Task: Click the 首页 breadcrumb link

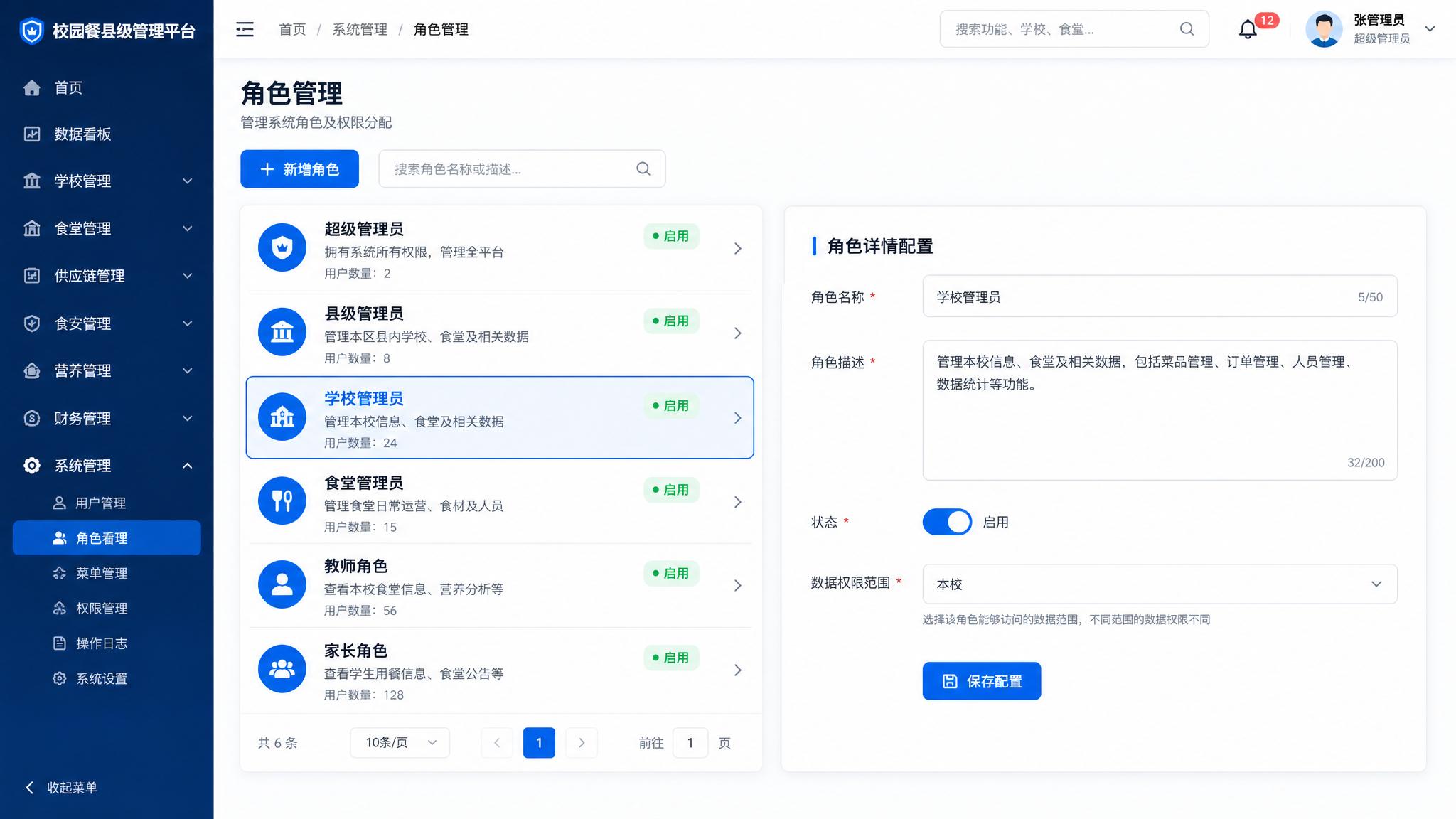Action: [292, 29]
